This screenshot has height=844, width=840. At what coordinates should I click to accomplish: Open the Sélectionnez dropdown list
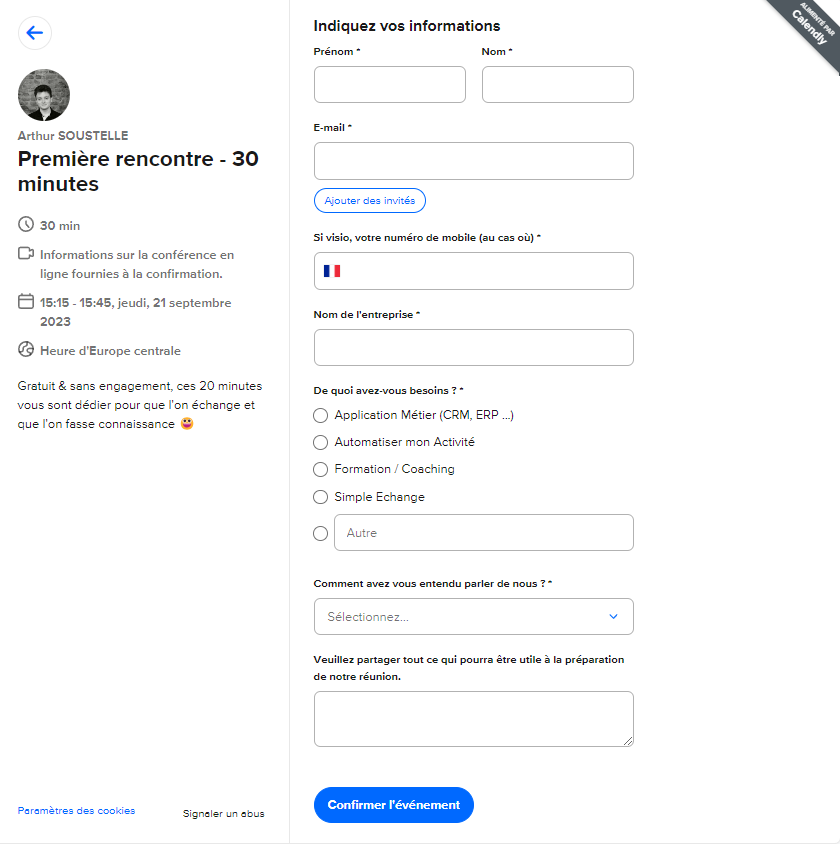(x=473, y=616)
